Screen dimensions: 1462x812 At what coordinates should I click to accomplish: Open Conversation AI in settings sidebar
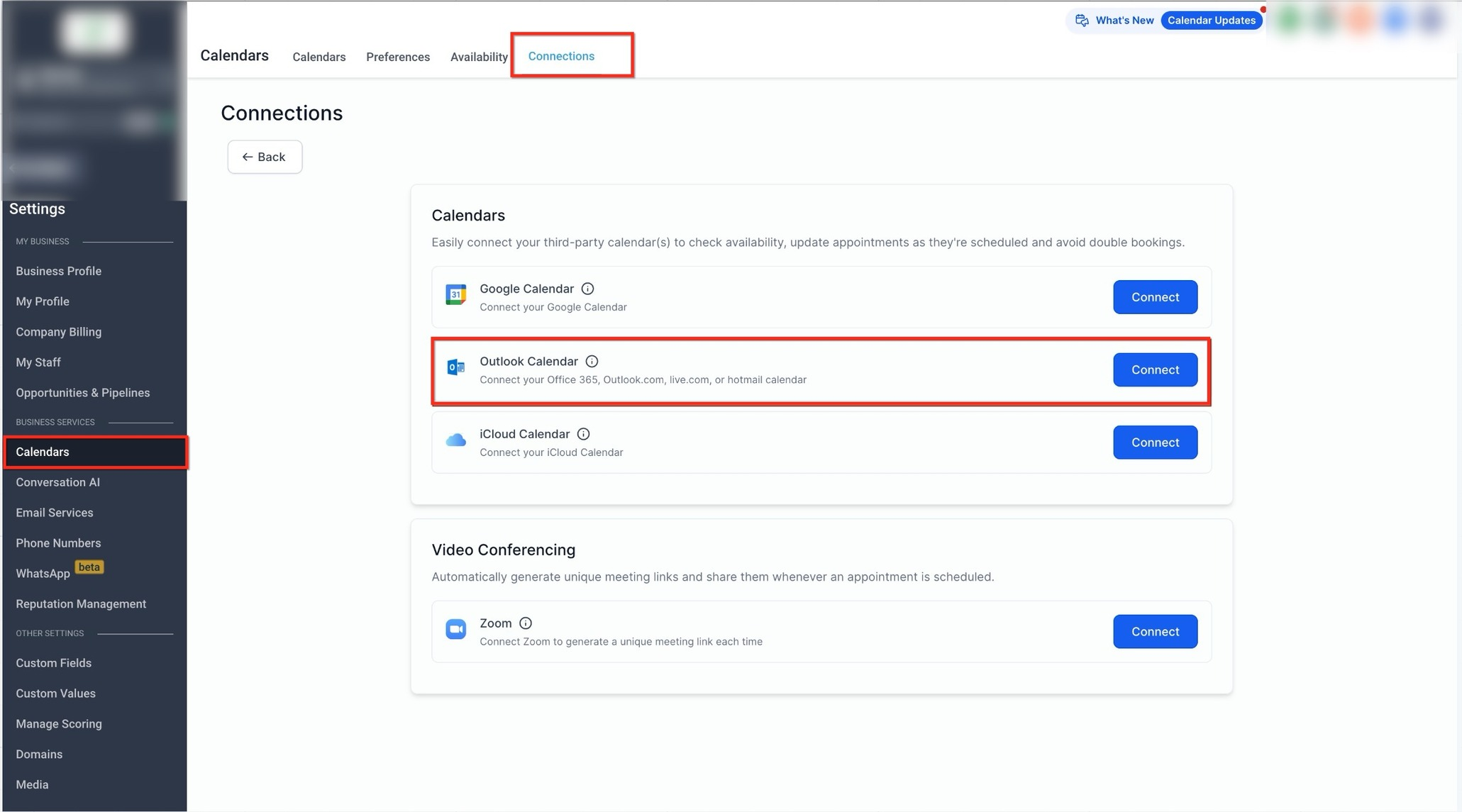pyautogui.click(x=57, y=482)
